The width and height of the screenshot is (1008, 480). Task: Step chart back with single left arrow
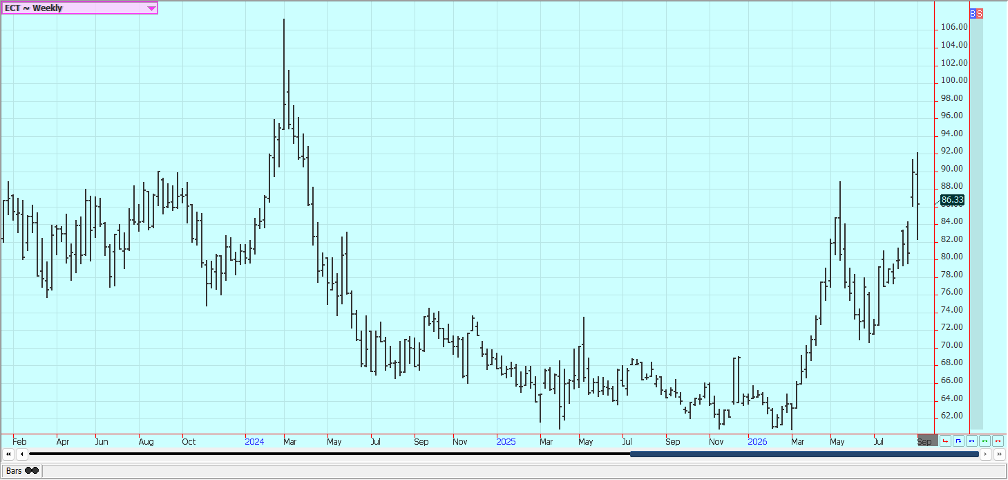pos(21,454)
